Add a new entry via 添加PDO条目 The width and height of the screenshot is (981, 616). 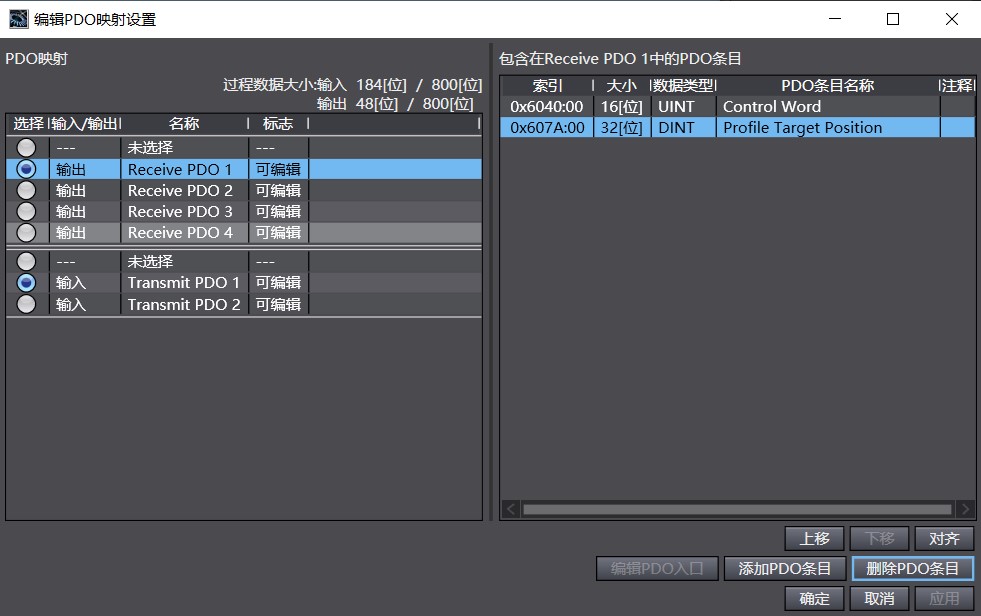tap(784, 568)
